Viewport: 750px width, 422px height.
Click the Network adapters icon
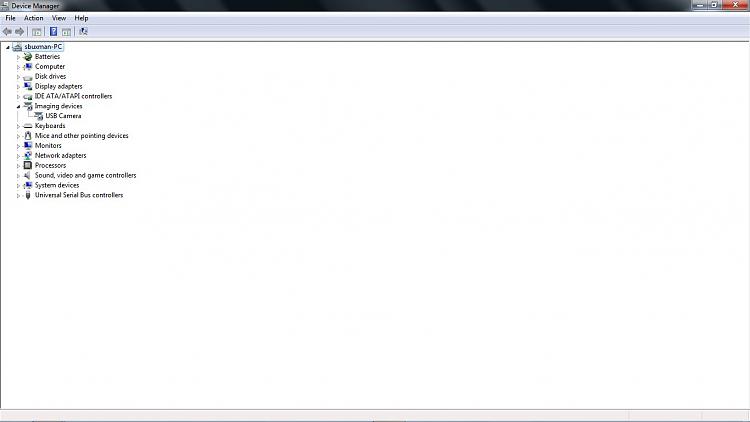point(28,155)
